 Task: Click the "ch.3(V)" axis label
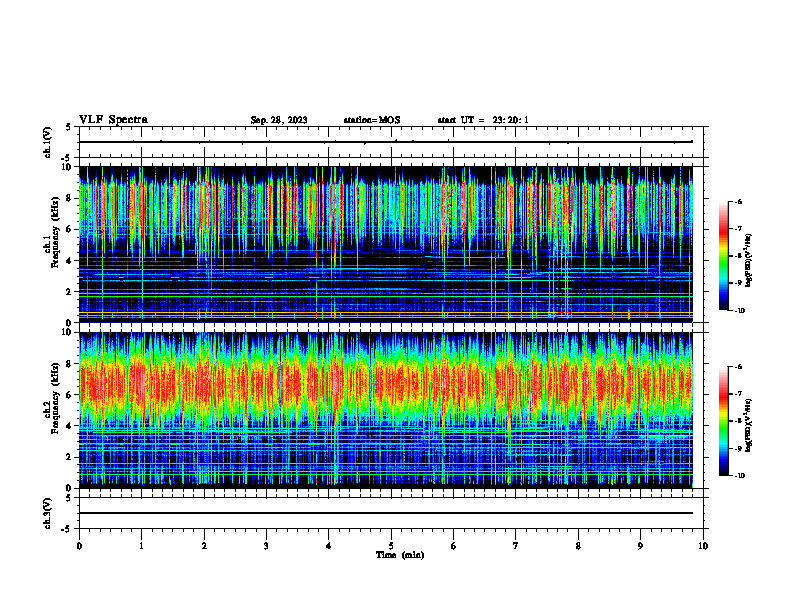48,513
